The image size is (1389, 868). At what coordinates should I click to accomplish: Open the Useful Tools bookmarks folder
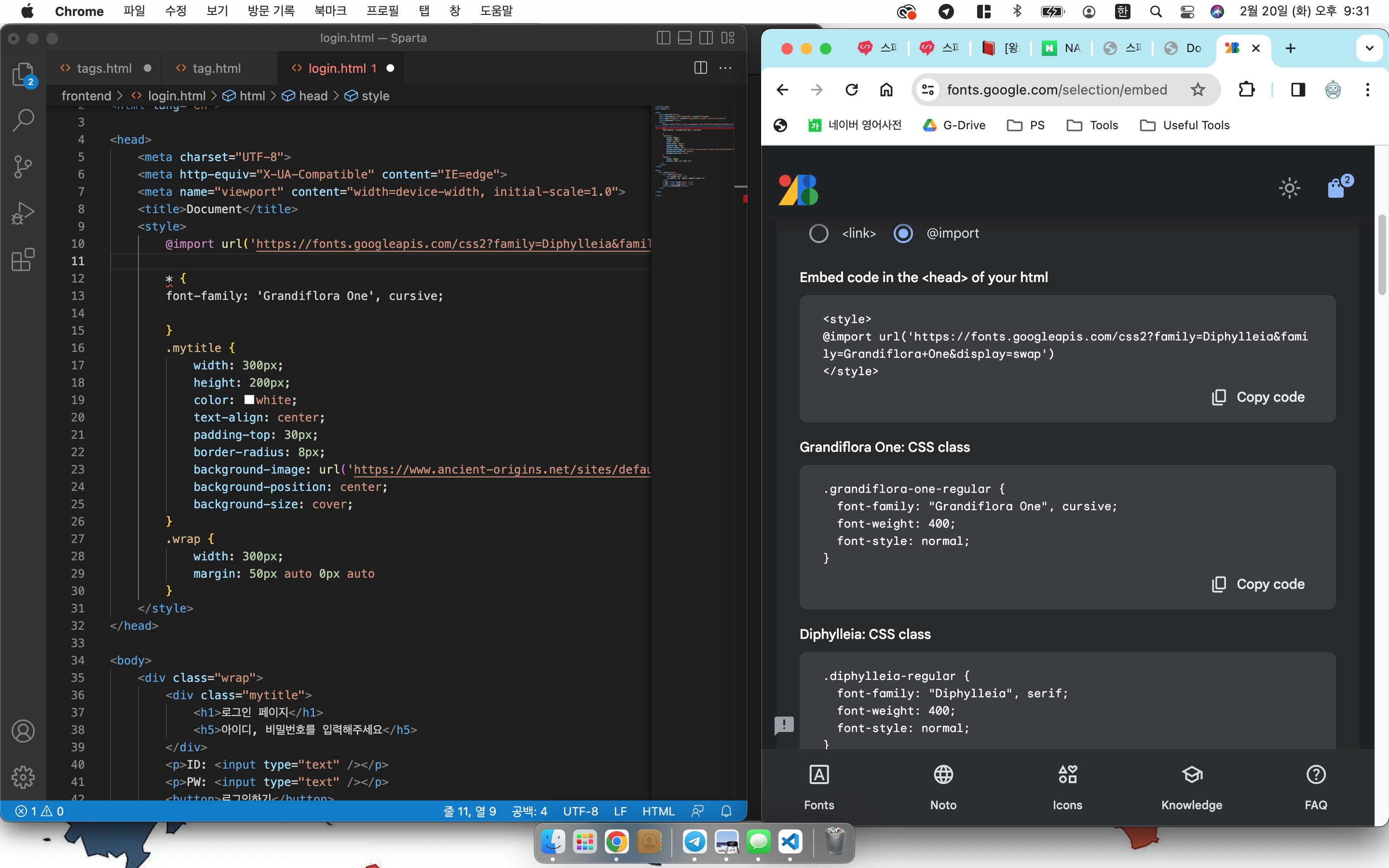1185,125
